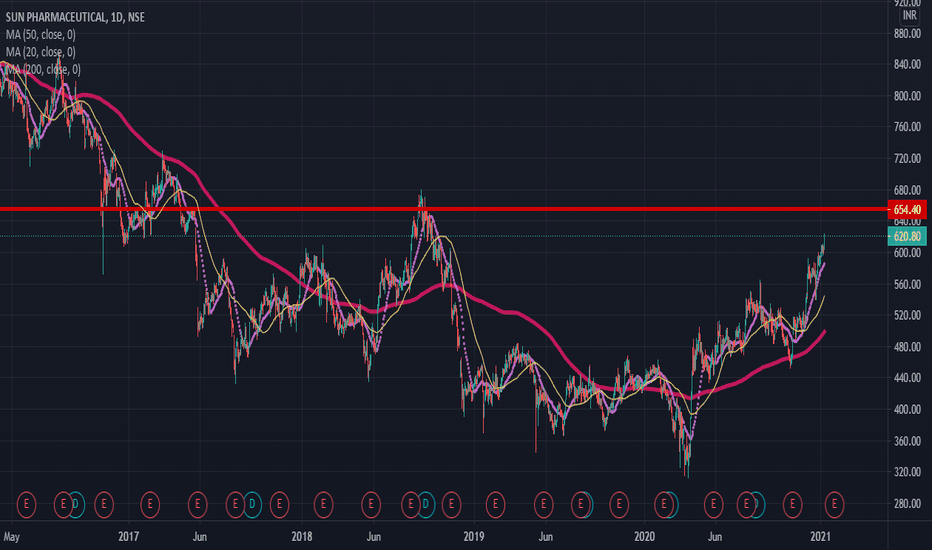Click the 560.00 price axis value
Image resolution: width=932 pixels, height=550 pixels.
coord(907,284)
